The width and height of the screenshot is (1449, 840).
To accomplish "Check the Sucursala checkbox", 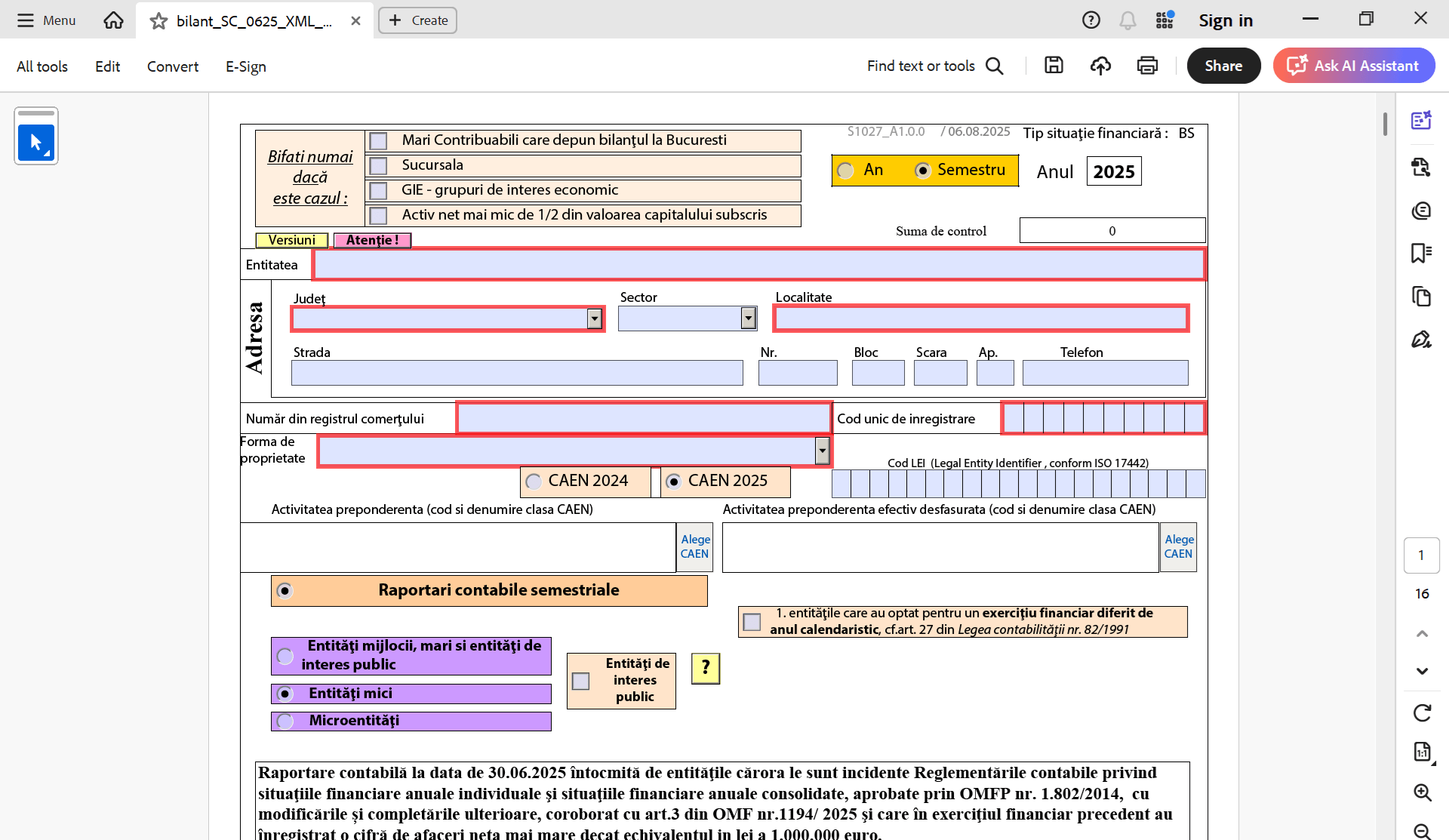I will (x=377, y=165).
